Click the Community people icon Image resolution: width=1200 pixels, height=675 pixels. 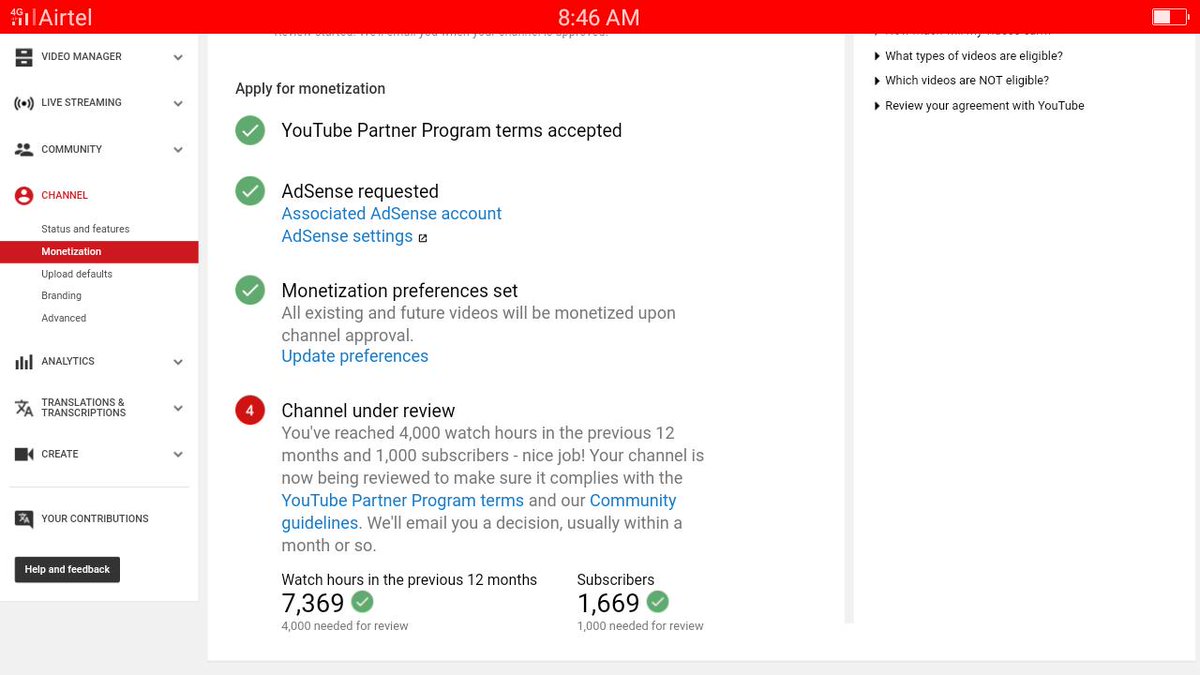coord(24,150)
